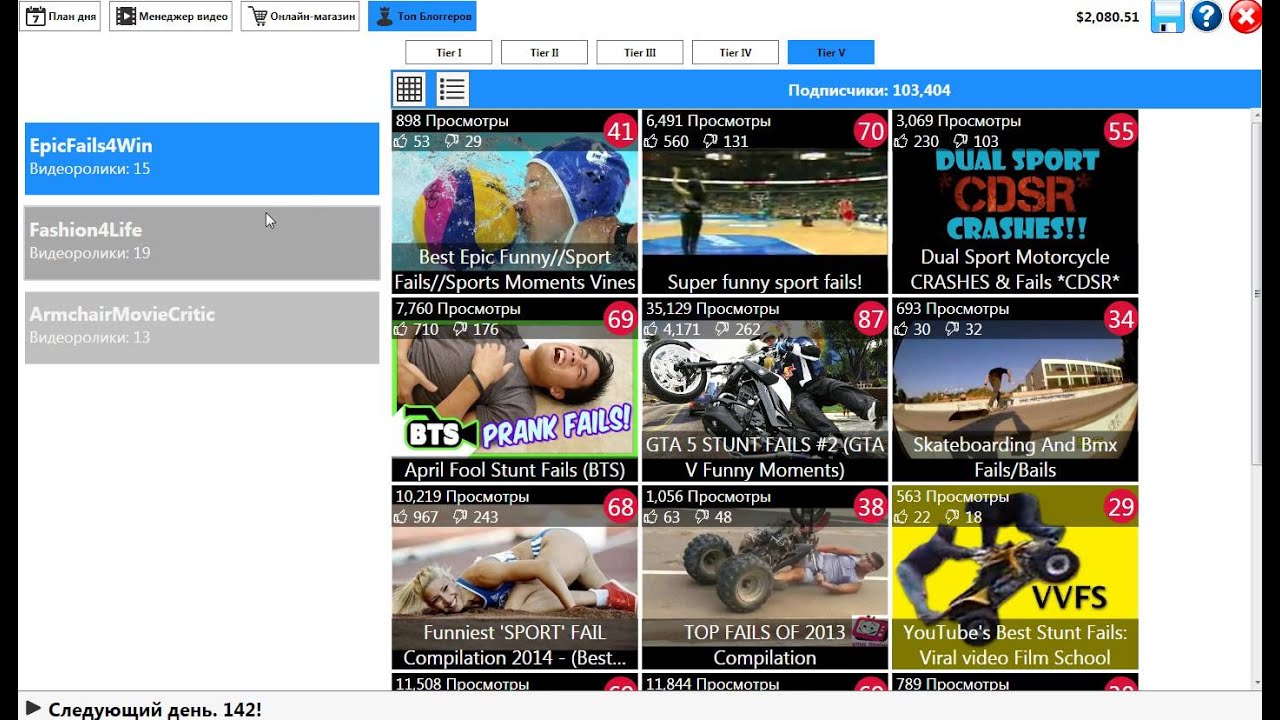The image size is (1280, 720).
Task: Click thumbs-down icon beside 243 dislikes
Action: point(460,517)
